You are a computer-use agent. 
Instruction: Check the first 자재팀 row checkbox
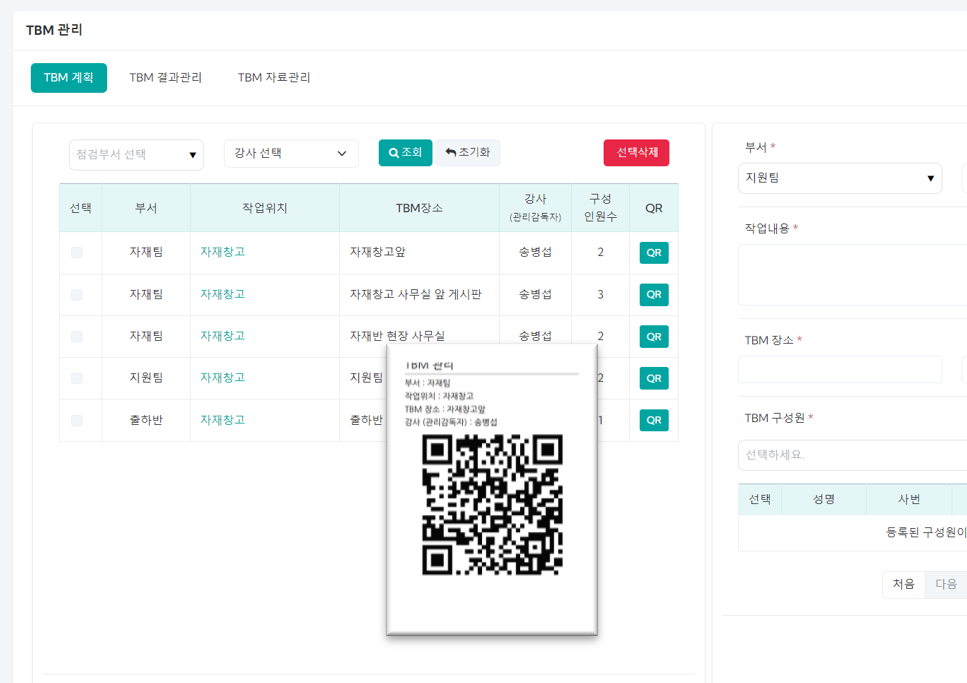[x=77, y=253]
